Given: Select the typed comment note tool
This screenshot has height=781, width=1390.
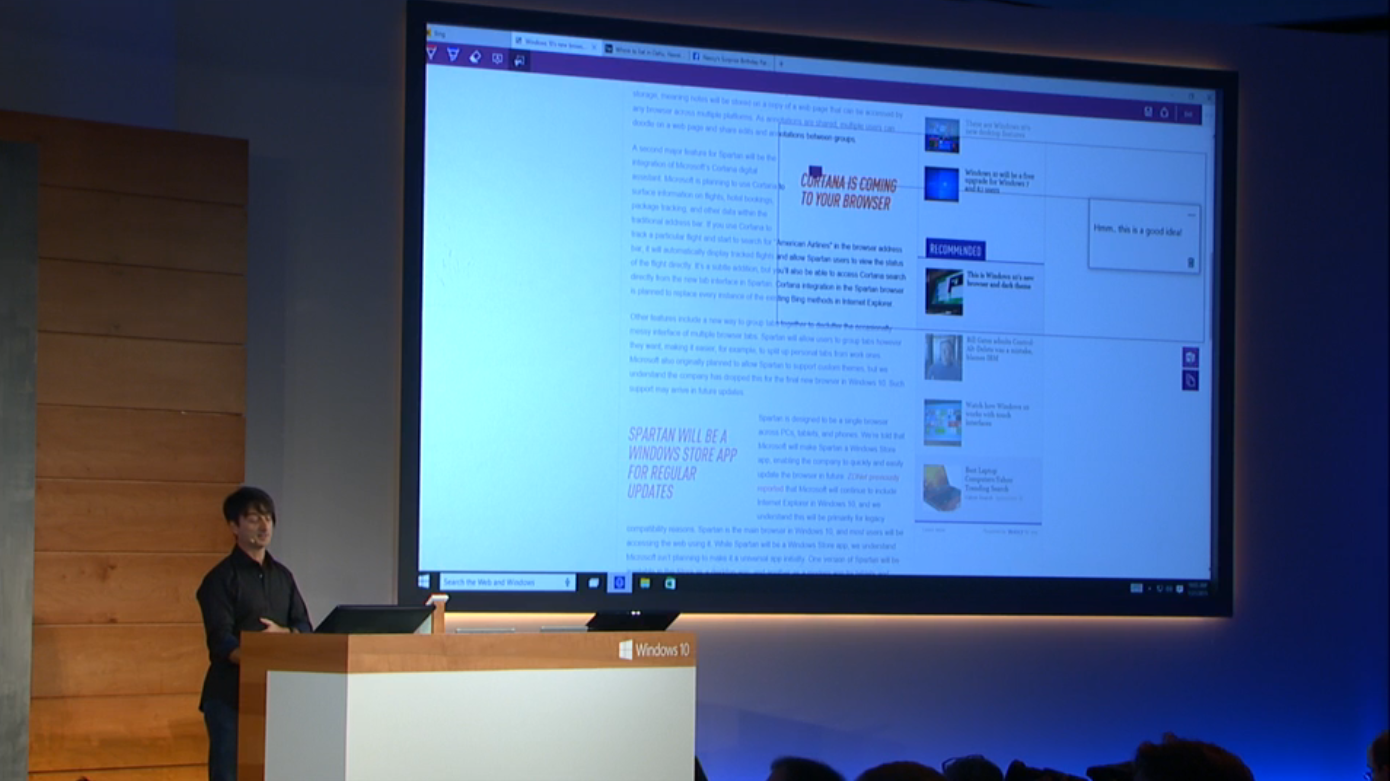Looking at the screenshot, I should coord(497,58).
